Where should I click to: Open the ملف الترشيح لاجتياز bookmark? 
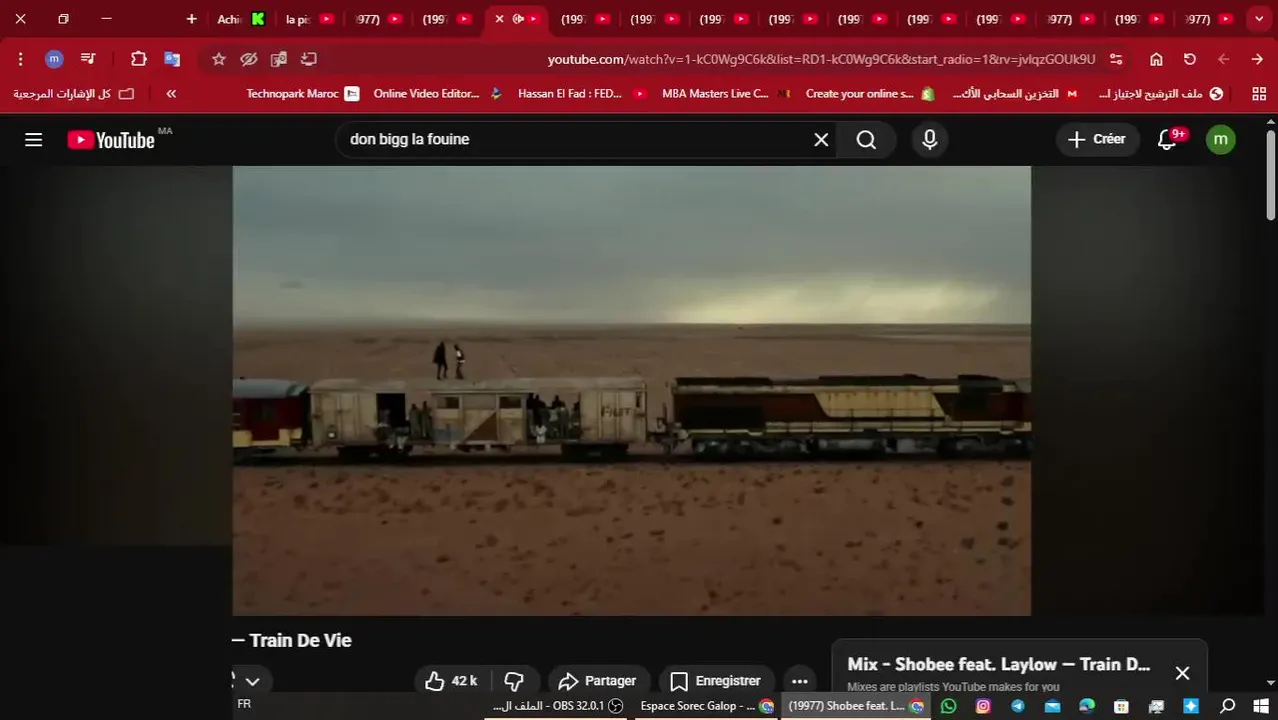pyautogui.click(x=1160, y=94)
